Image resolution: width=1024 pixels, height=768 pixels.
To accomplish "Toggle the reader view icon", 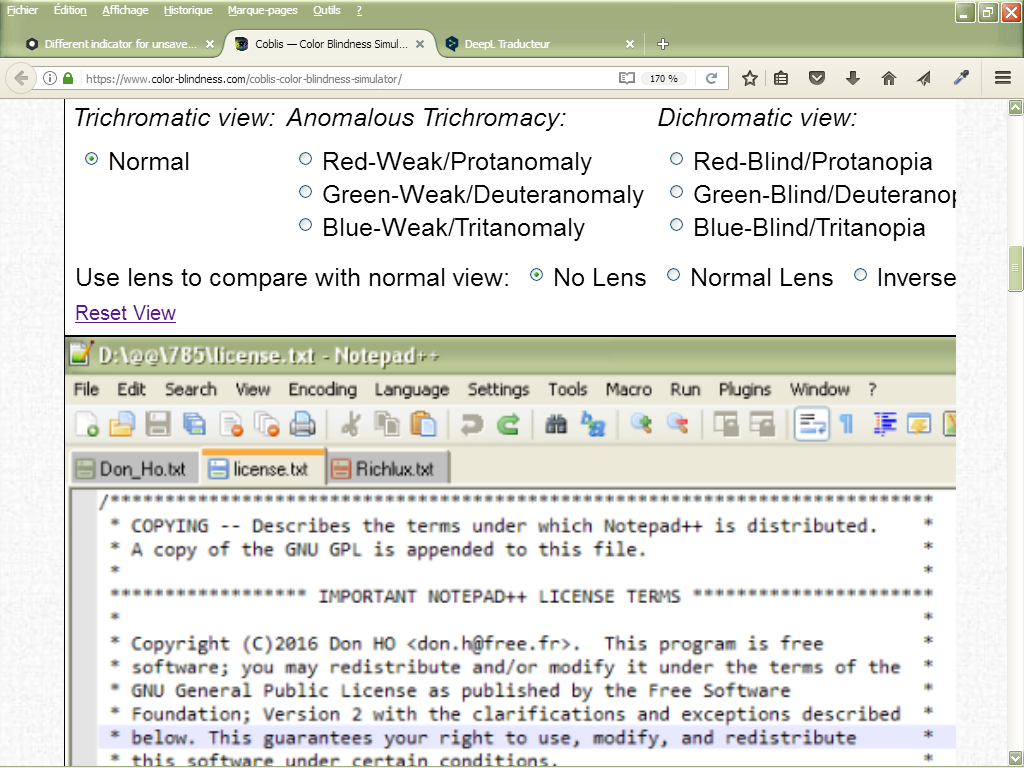I will point(627,78).
